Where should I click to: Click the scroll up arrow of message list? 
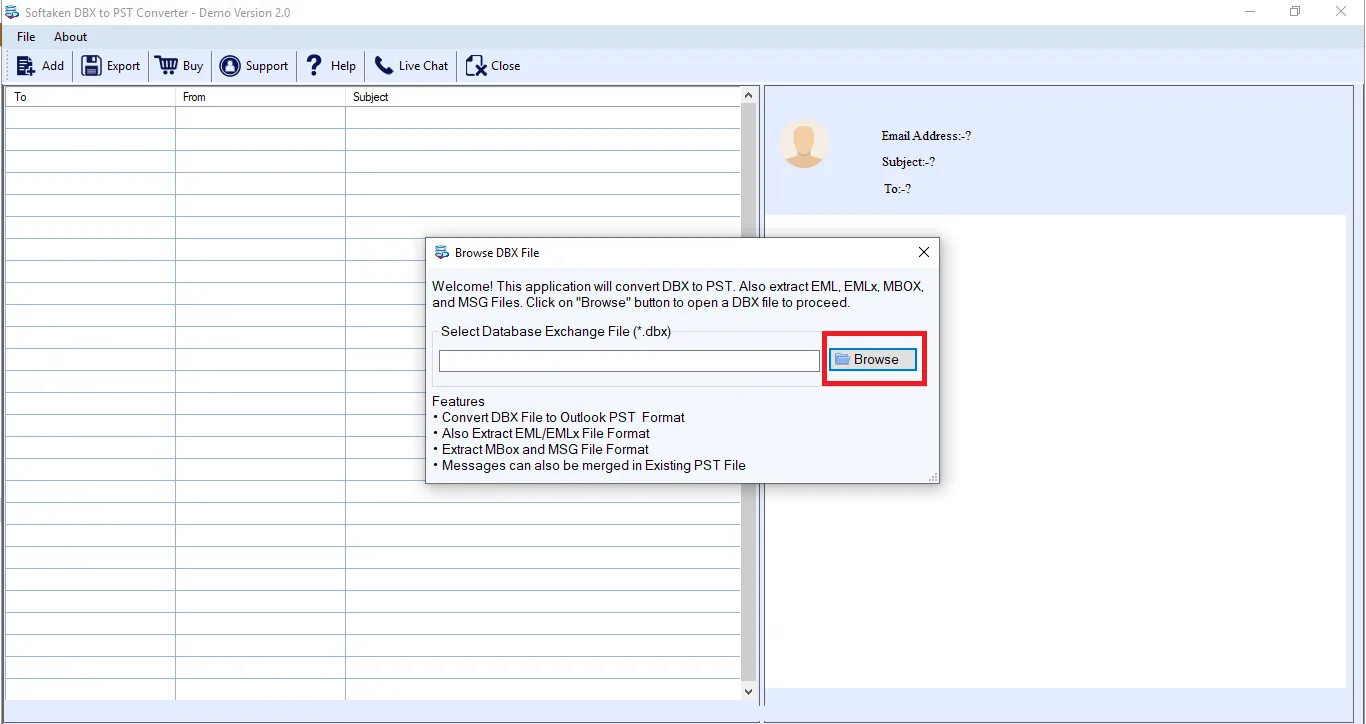click(x=749, y=95)
